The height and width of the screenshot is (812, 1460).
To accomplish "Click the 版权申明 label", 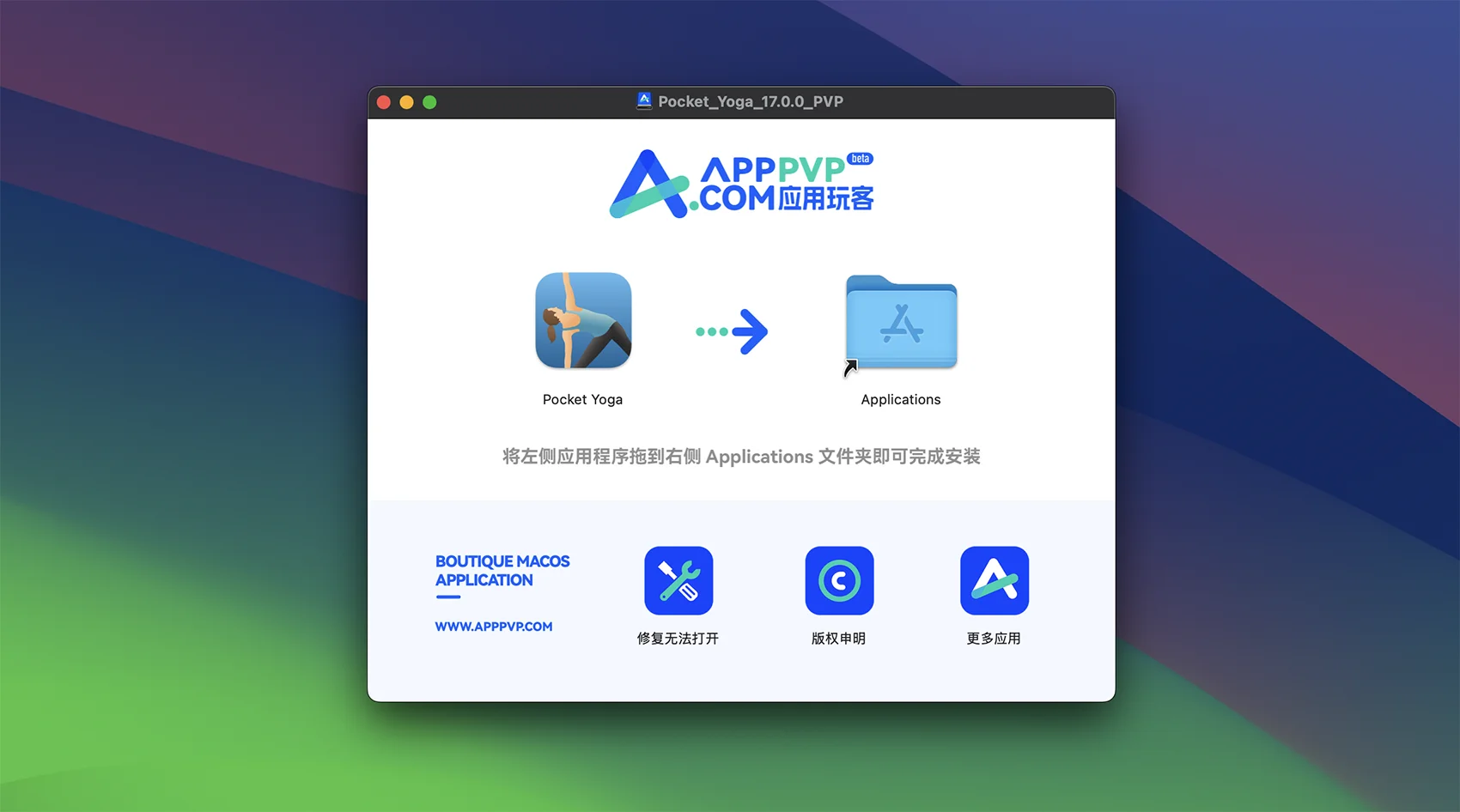I will (839, 639).
